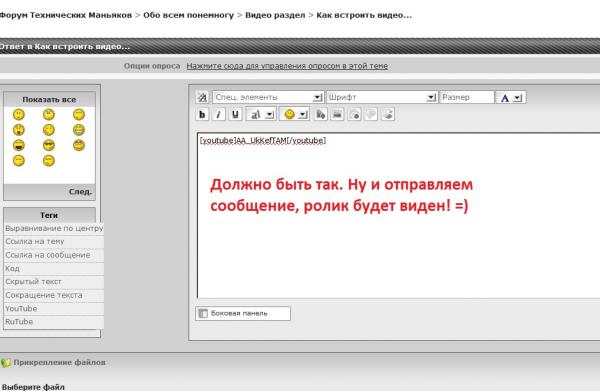Click the Прикрепление файлов section label
Screen dimensions: 600x391
(x=59, y=362)
